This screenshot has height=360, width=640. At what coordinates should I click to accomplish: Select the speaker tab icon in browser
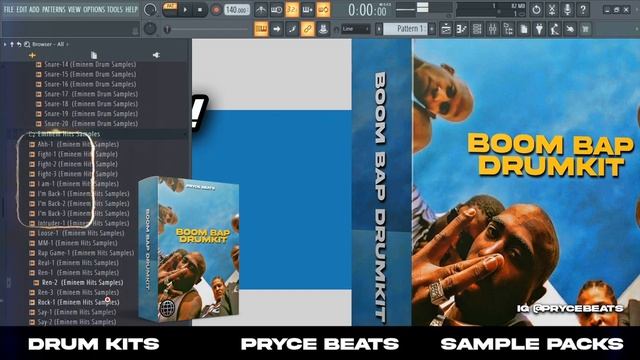[156, 55]
